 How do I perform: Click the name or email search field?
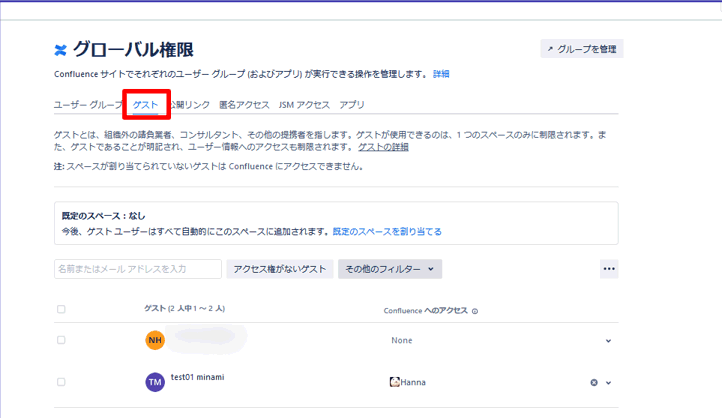coord(137,269)
